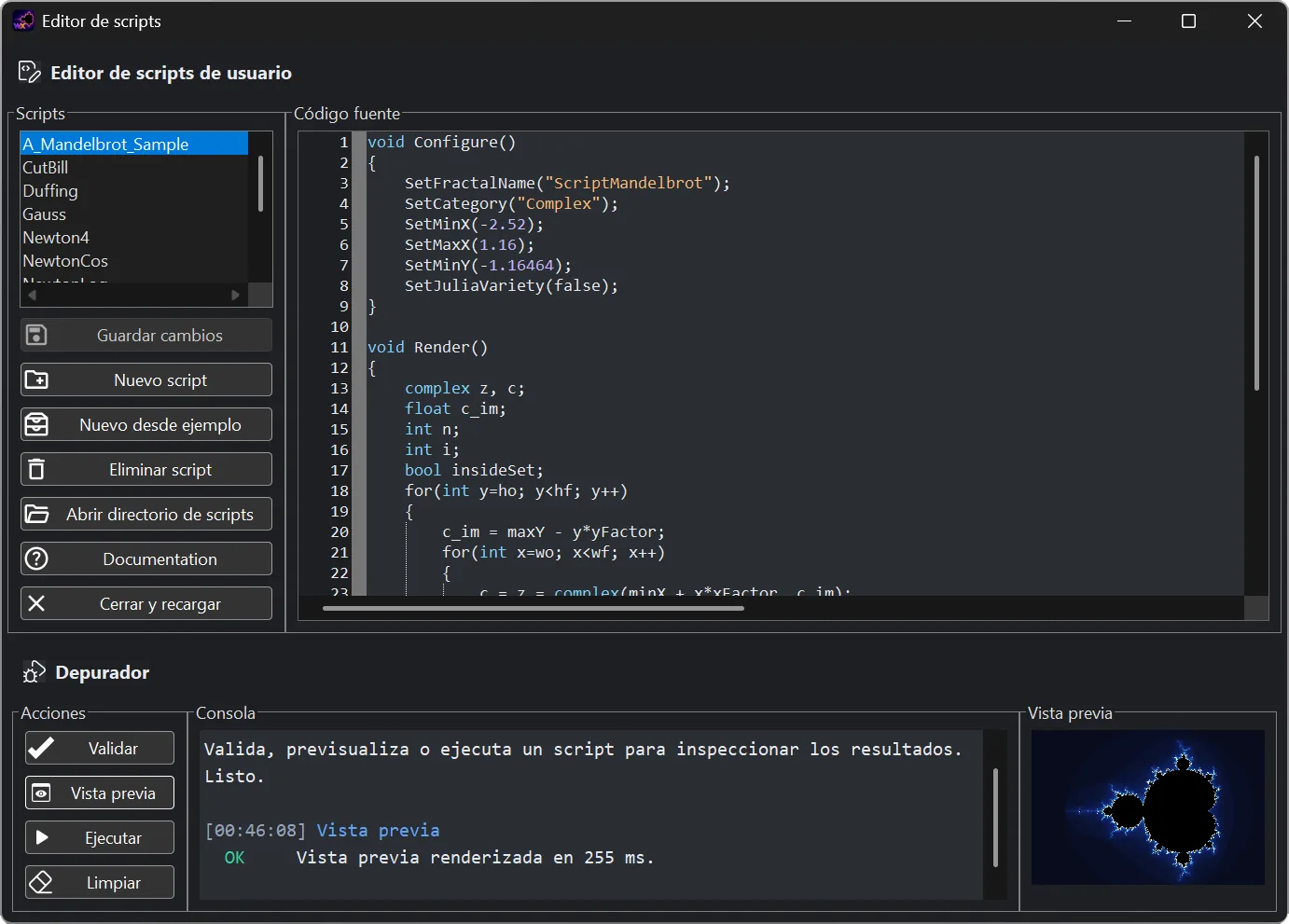The height and width of the screenshot is (924, 1289).
Task: Click line number 10 in the gutter
Action: point(340,326)
